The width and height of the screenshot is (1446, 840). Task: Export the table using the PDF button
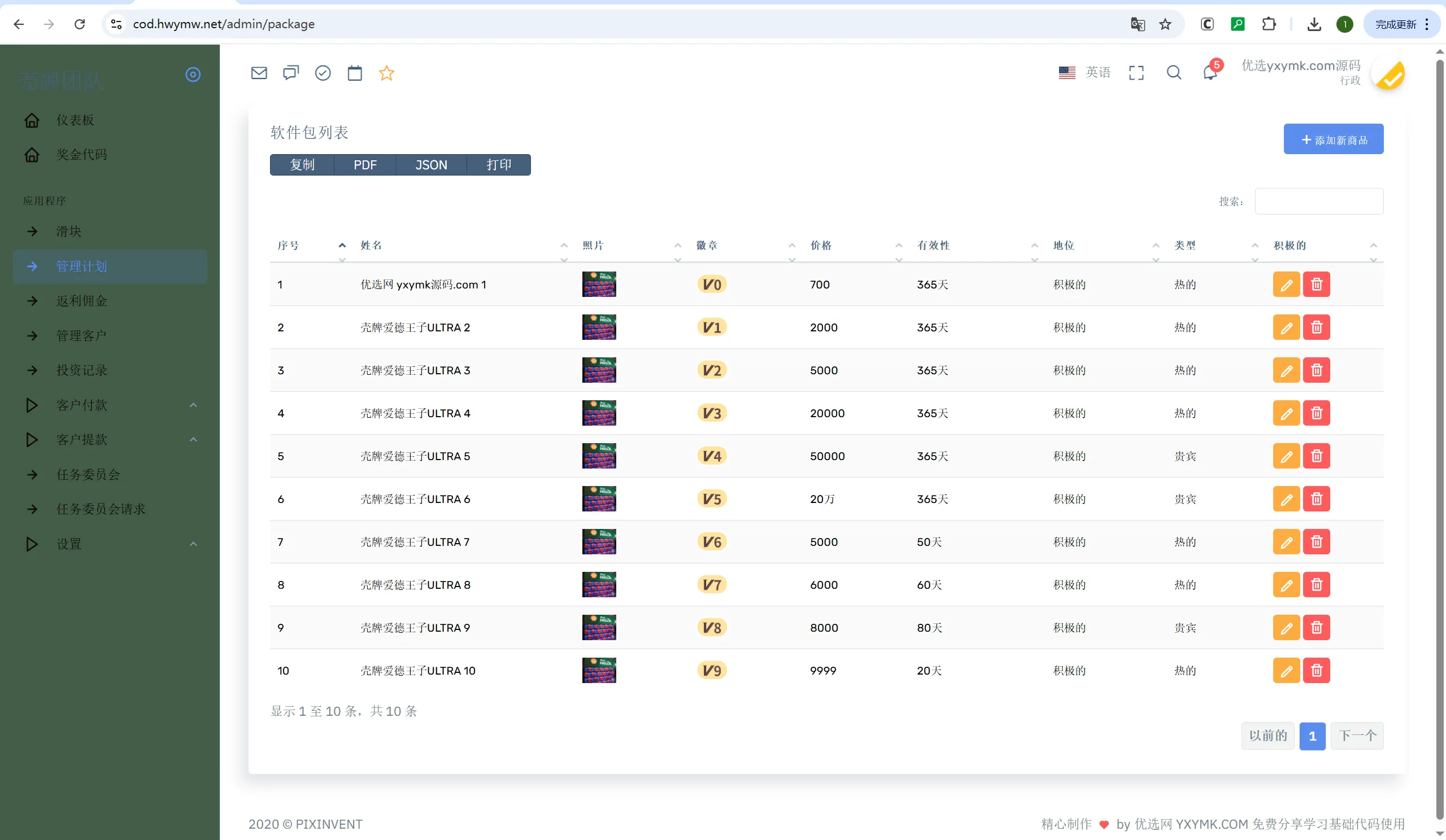point(365,165)
